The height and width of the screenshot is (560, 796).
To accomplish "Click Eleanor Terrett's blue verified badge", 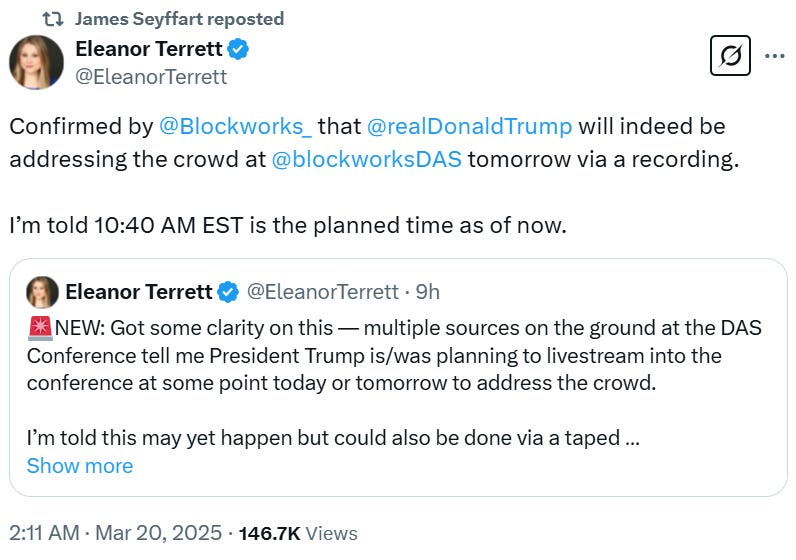I will coord(238,49).
